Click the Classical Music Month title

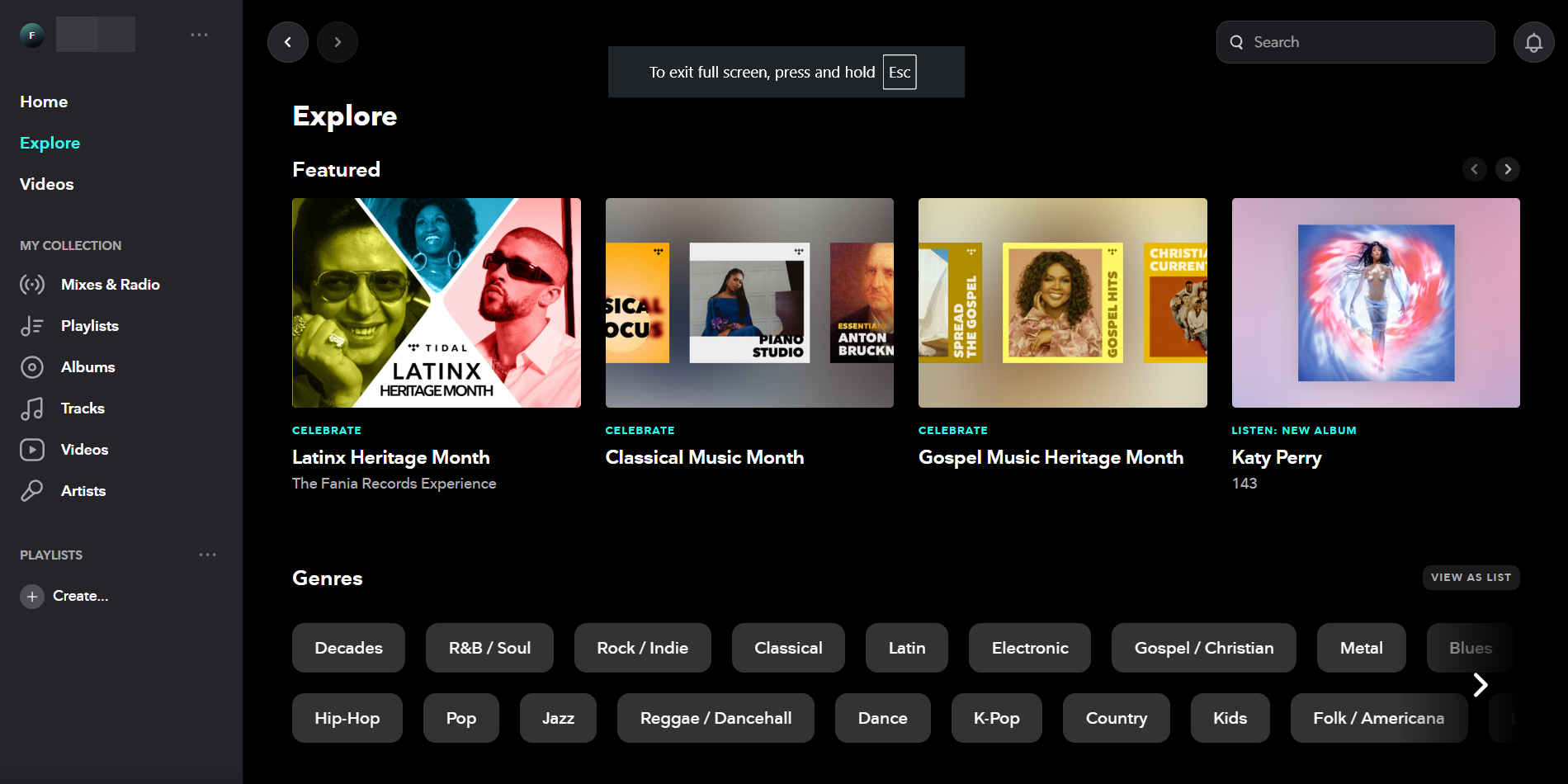[705, 457]
